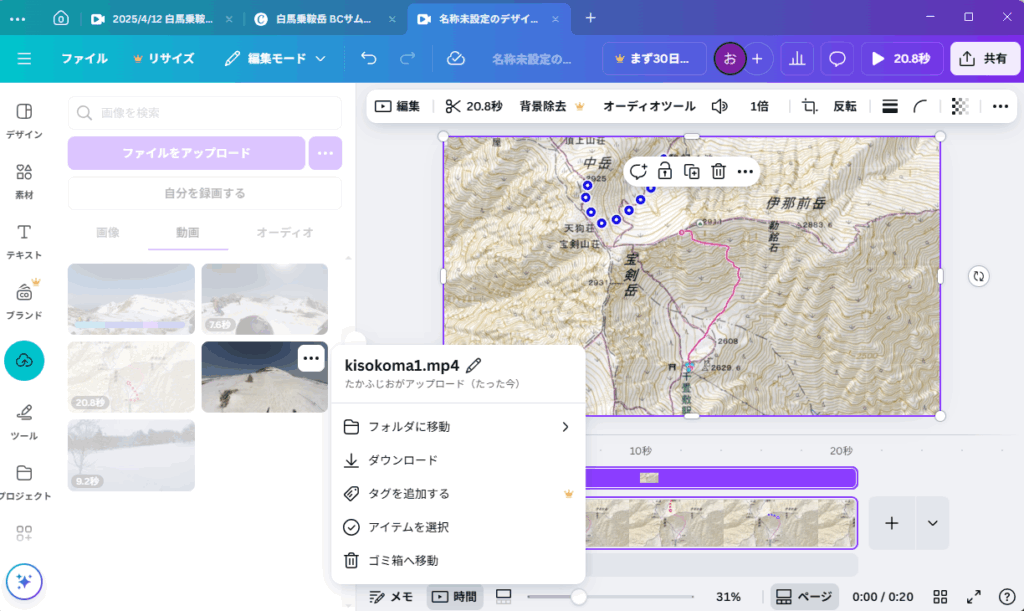Viewport: 1024px width, 611px height.
Task: Toggle the 時間 timeline view
Action: [x=454, y=597]
